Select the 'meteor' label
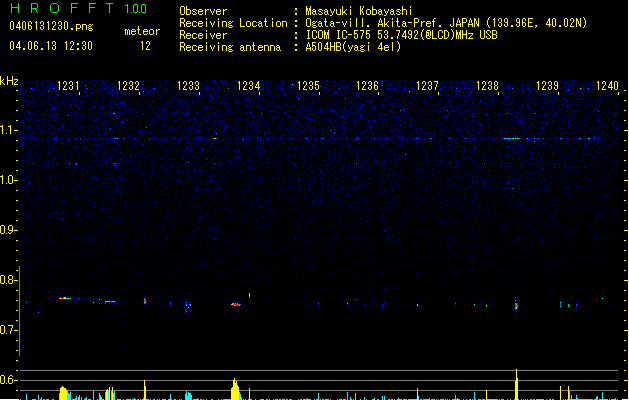Viewport: 629px width, 400px height. pyautogui.click(x=142, y=31)
